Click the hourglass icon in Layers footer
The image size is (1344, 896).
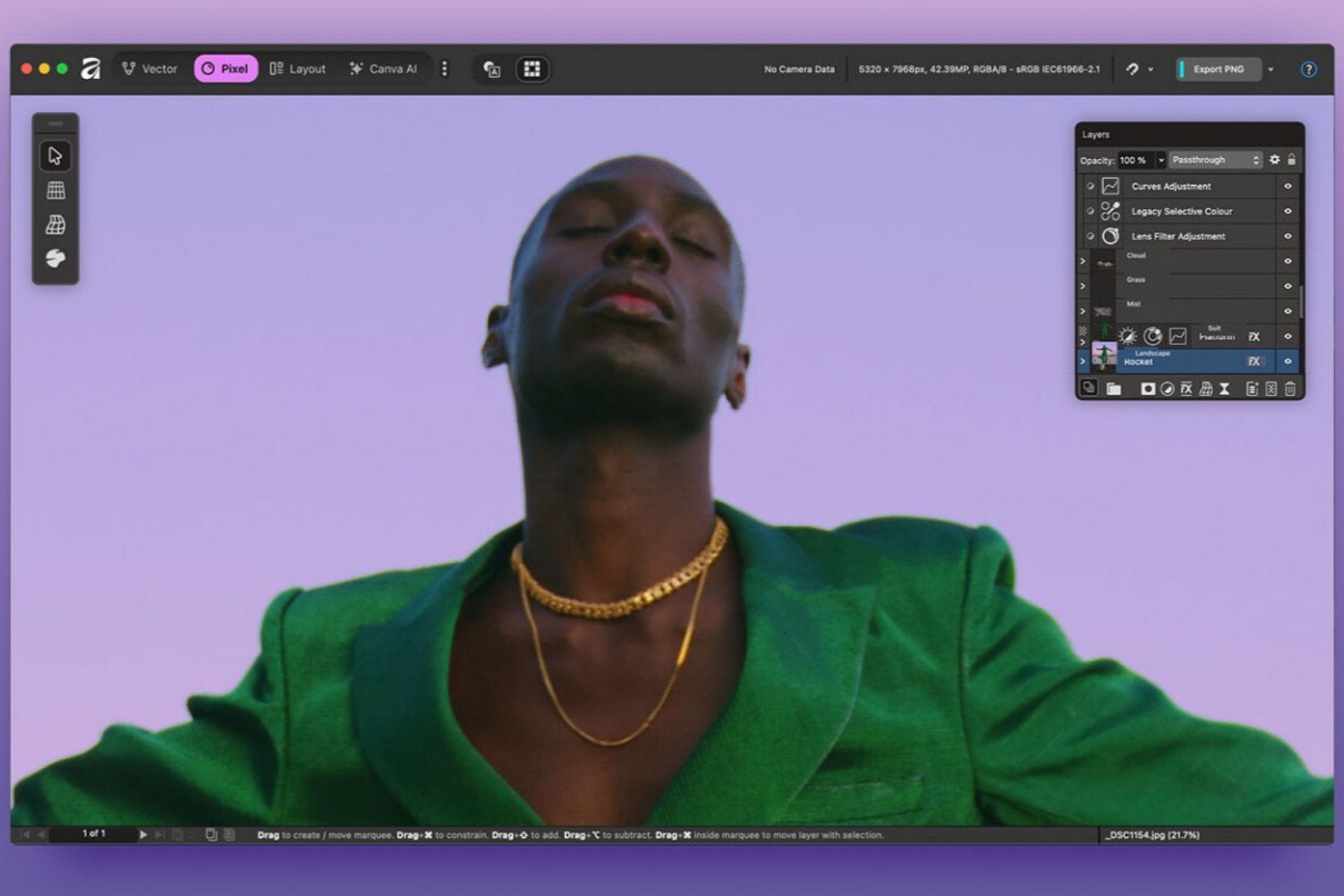(x=1224, y=389)
